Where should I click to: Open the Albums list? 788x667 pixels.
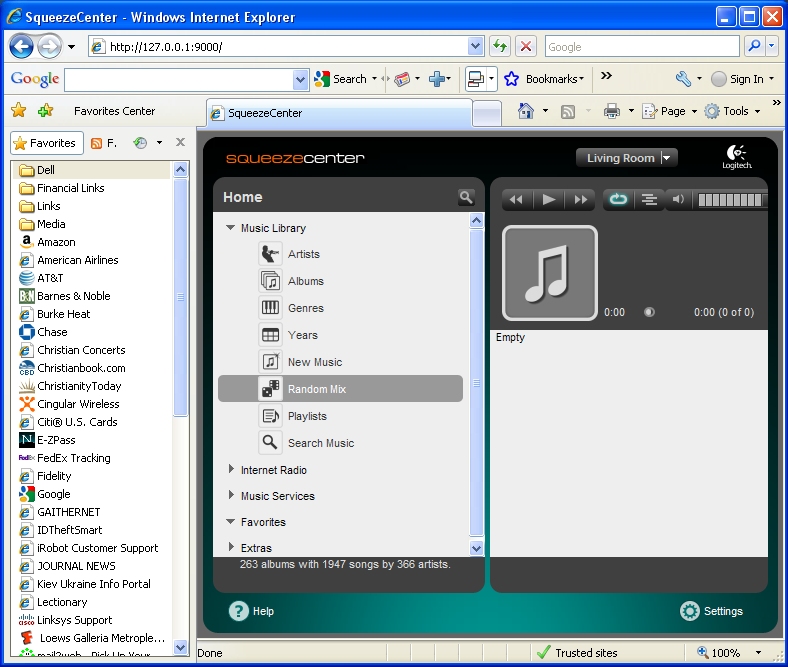[x=305, y=281]
